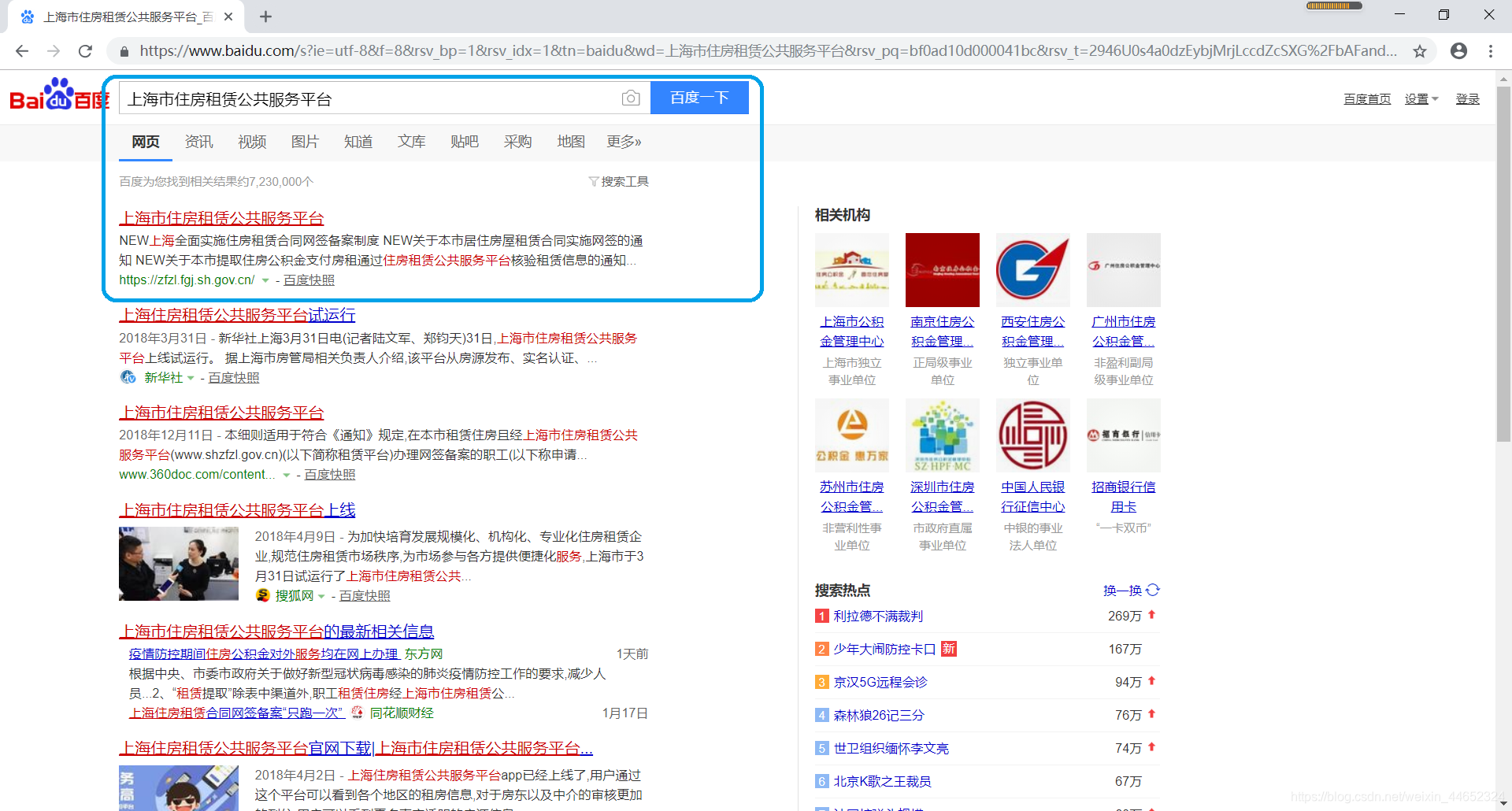Switch to the 资讯 tab
Screen dimensions: 1512x811
pyautogui.click(x=198, y=142)
